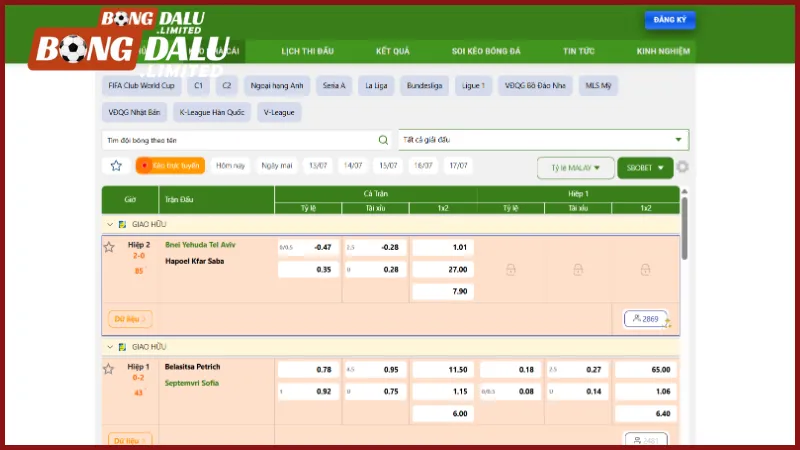Image resolution: width=800 pixels, height=450 pixels.
Task: Click the locked Hiệp 1 Tỷ lệ icon
Action: [511, 269]
